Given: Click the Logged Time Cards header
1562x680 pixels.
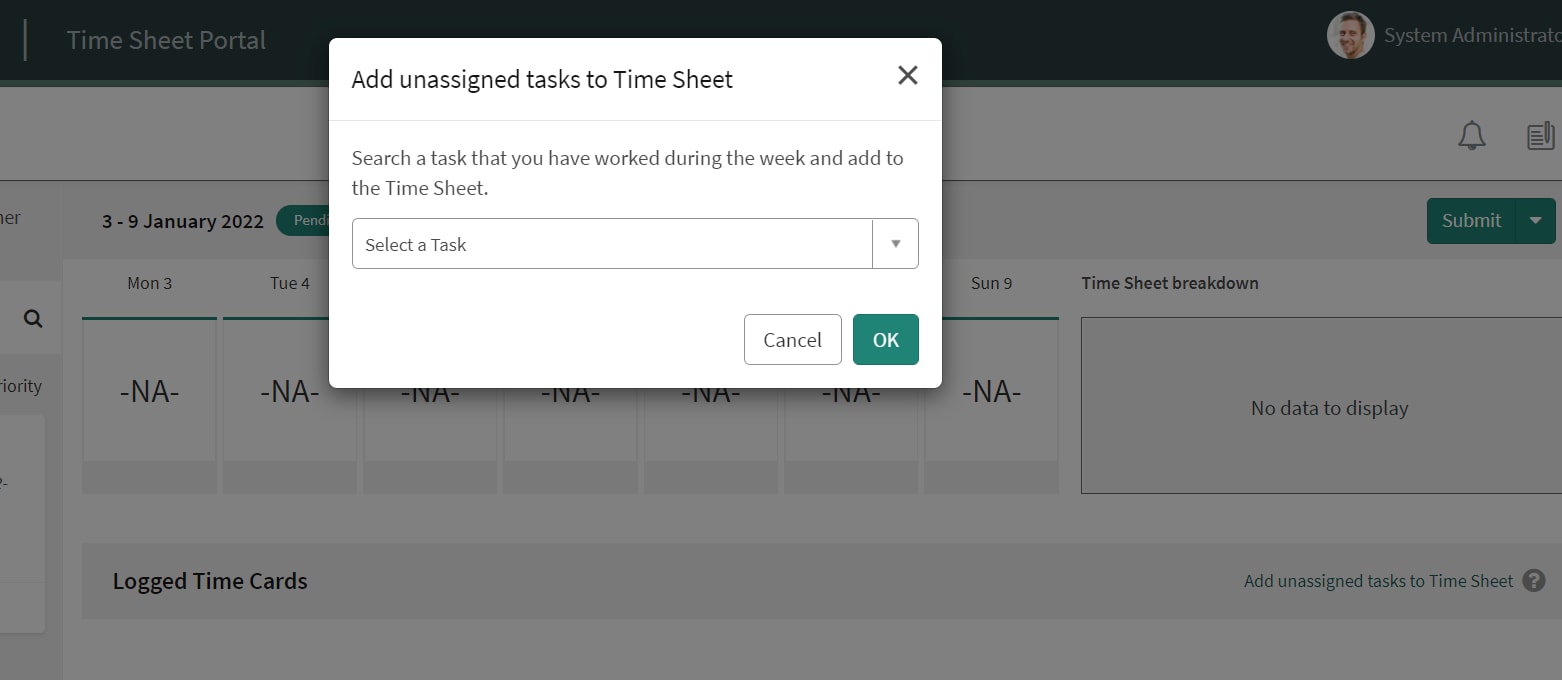Looking at the screenshot, I should coord(210,581).
